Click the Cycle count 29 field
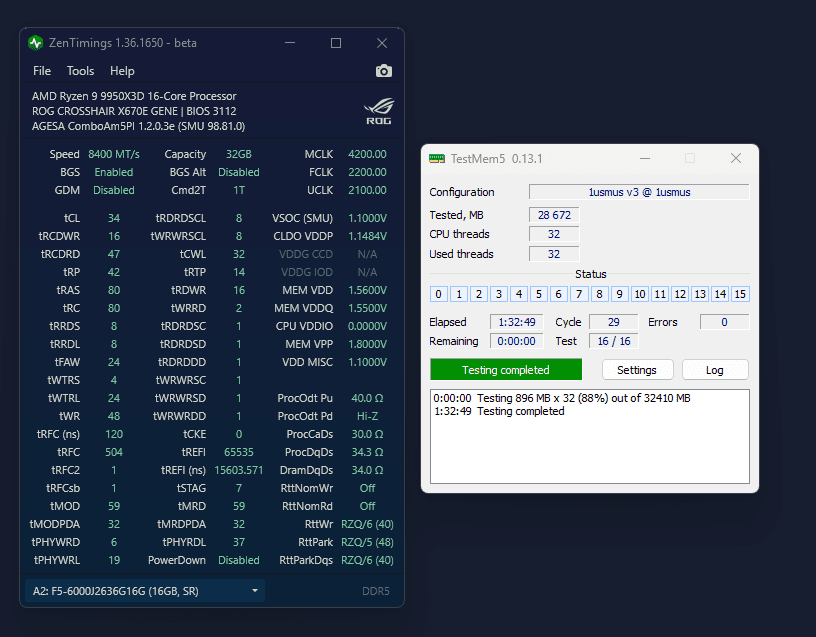Image resolution: width=816 pixels, height=637 pixels. pos(614,322)
